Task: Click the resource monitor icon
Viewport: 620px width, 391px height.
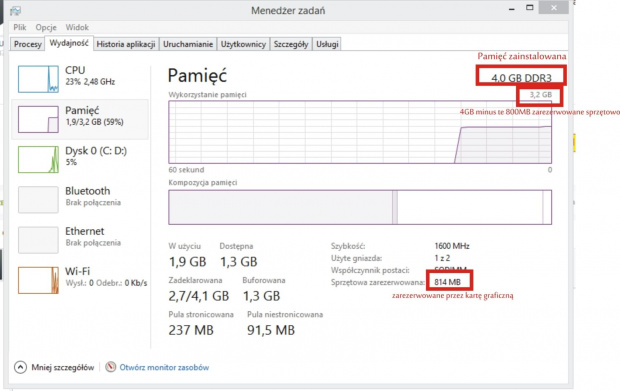Action: pyautogui.click(x=111, y=367)
